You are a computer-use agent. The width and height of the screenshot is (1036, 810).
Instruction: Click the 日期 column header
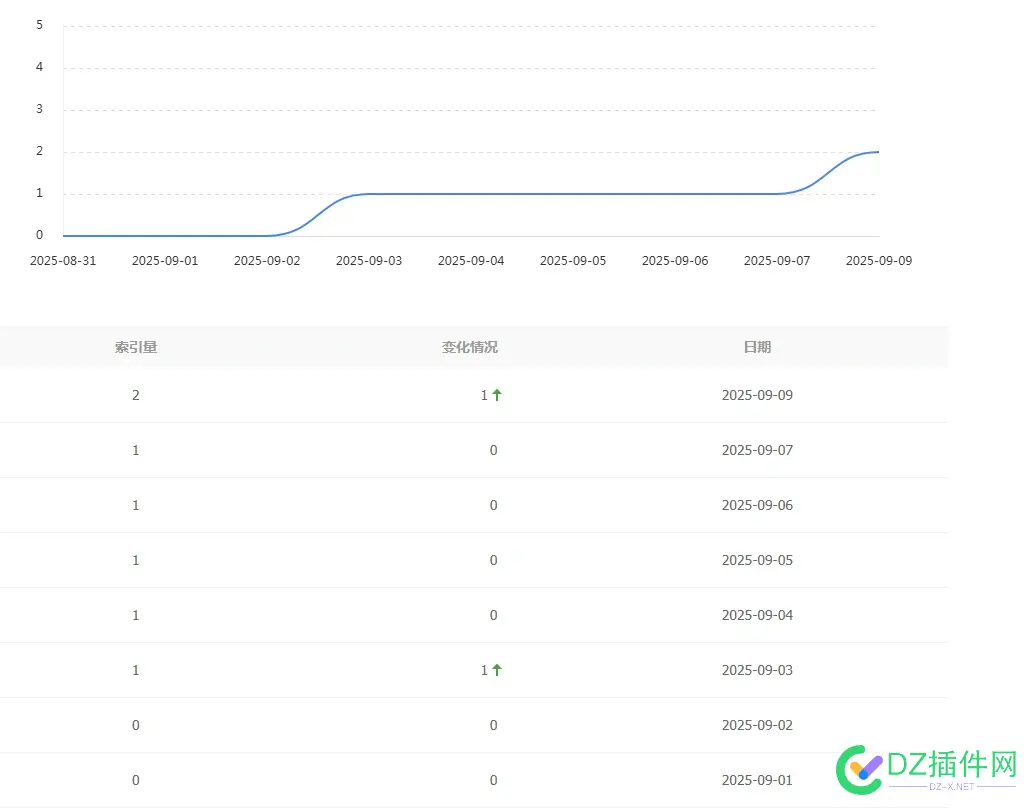tap(757, 347)
